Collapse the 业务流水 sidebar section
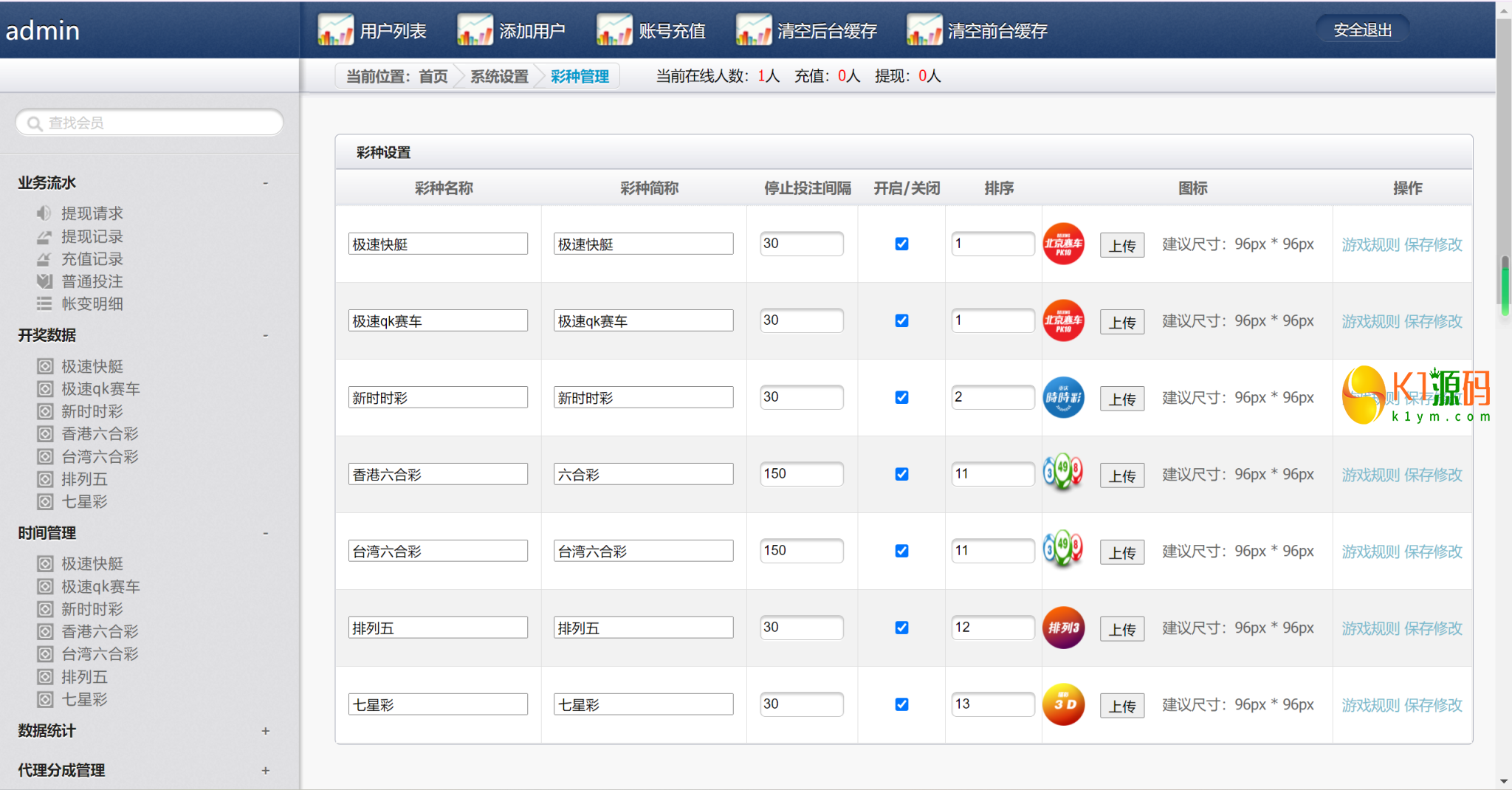 265,183
